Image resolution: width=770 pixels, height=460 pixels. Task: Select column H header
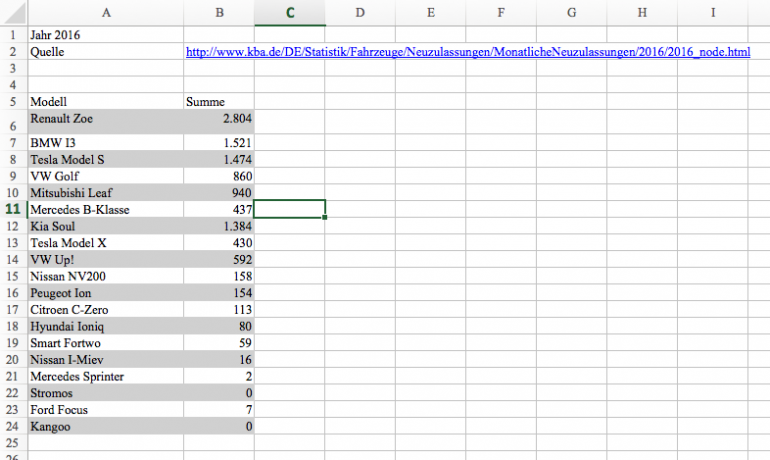642,13
